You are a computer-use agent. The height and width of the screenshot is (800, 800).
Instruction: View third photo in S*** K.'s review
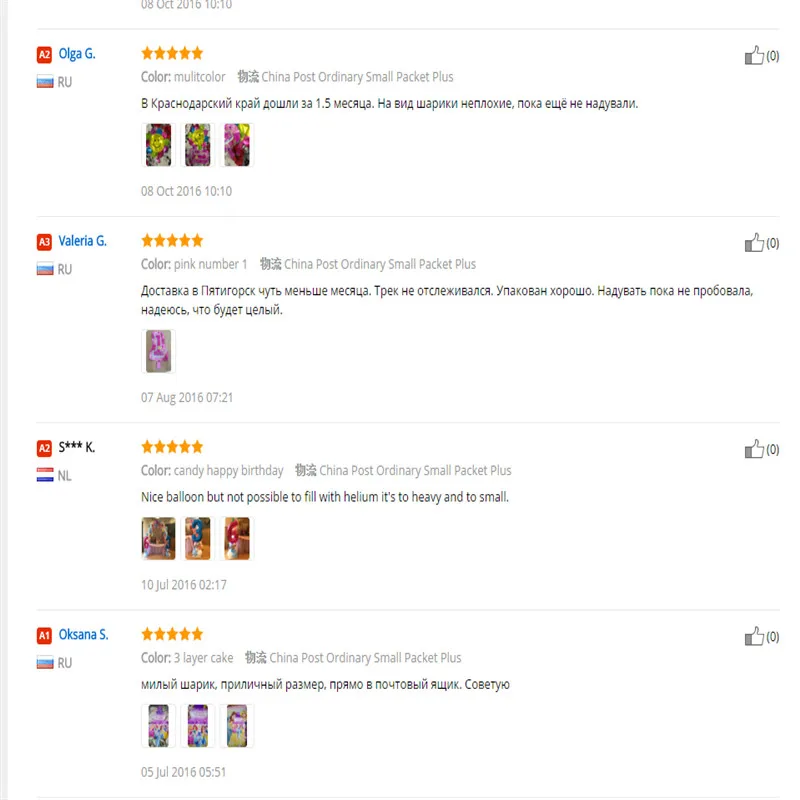tap(237, 538)
